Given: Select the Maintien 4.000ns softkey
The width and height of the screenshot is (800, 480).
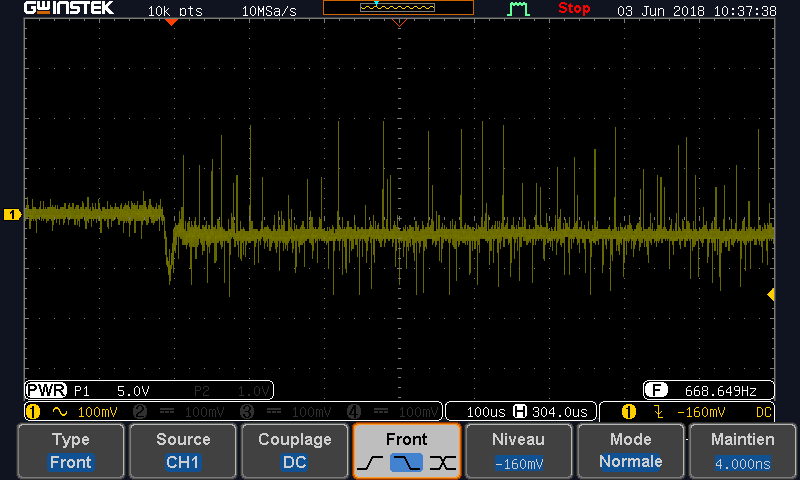Looking at the screenshot, I should coord(742,451).
